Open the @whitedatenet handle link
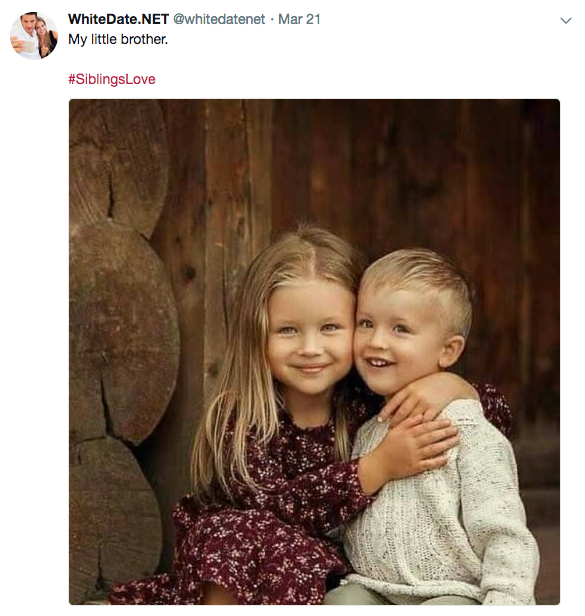The height and width of the screenshot is (616, 585). coord(219,19)
